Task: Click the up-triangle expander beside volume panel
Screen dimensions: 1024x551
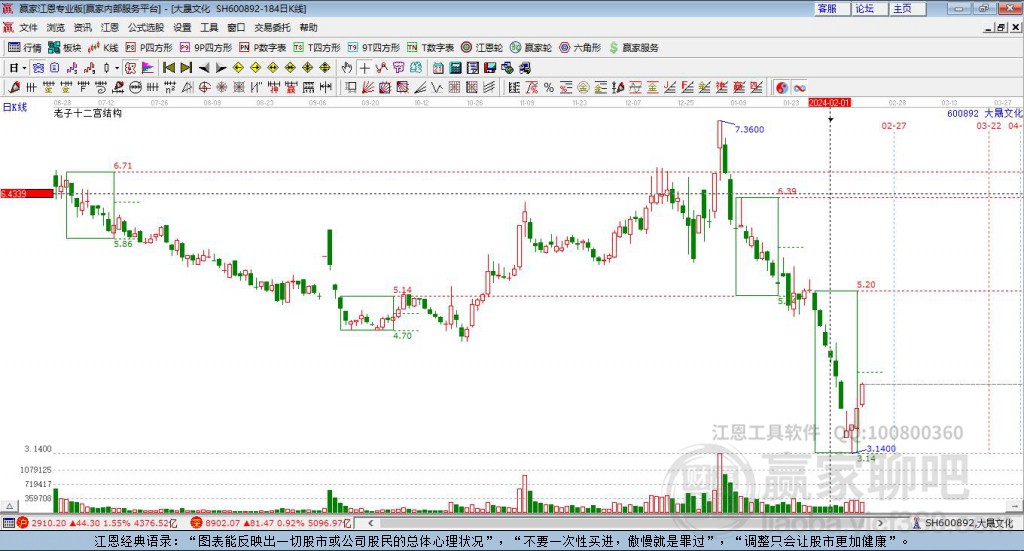Action: point(9,506)
